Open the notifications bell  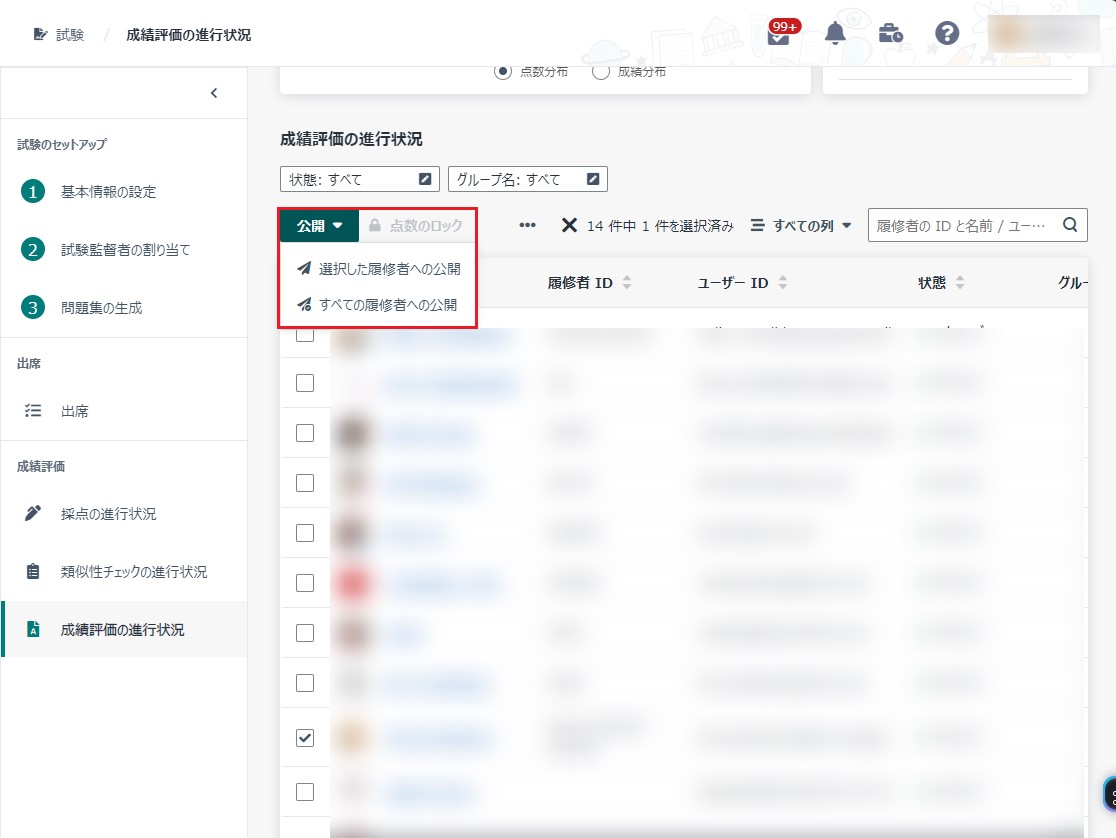coord(835,33)
